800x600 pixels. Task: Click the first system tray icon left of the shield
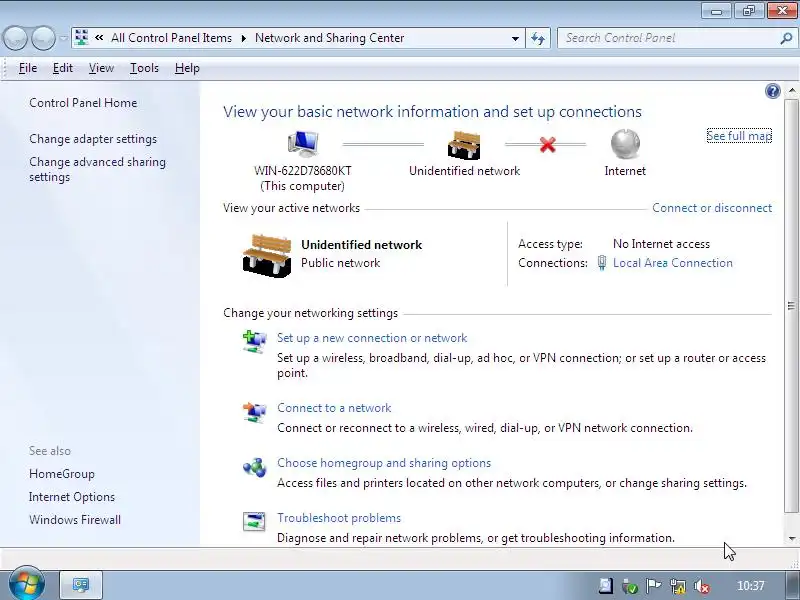click(606, 586)
